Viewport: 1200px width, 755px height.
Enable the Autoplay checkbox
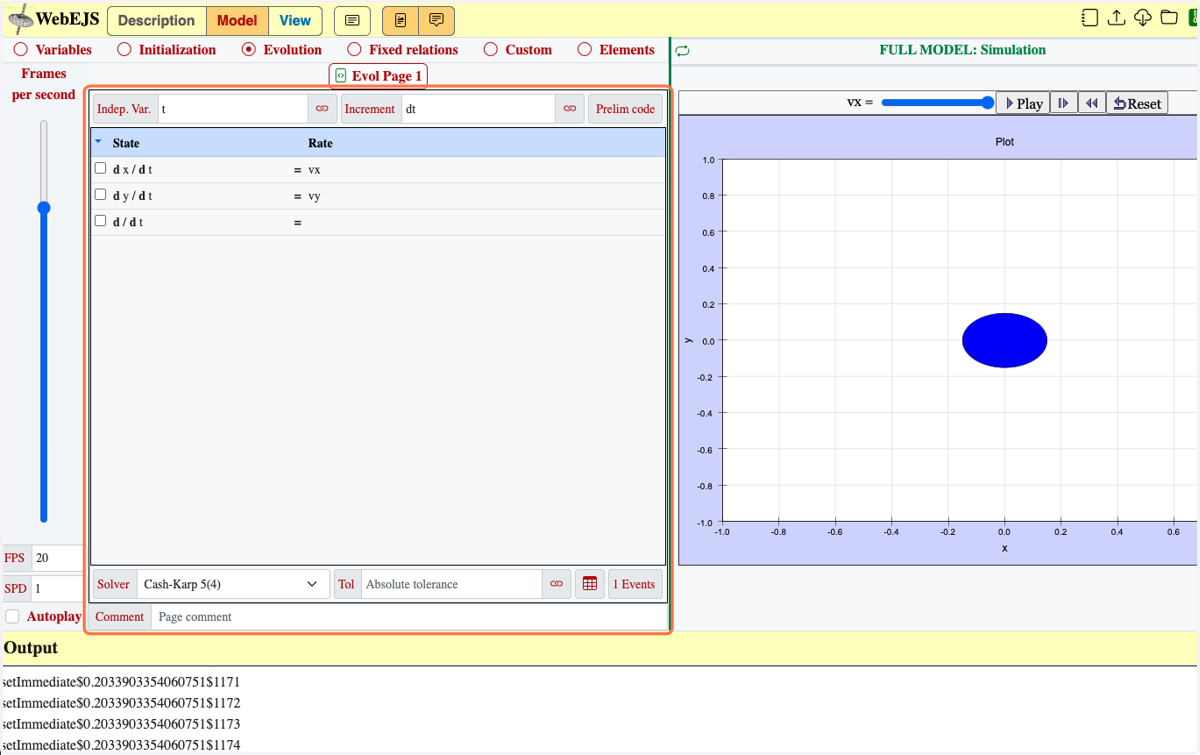pos(12,617)
